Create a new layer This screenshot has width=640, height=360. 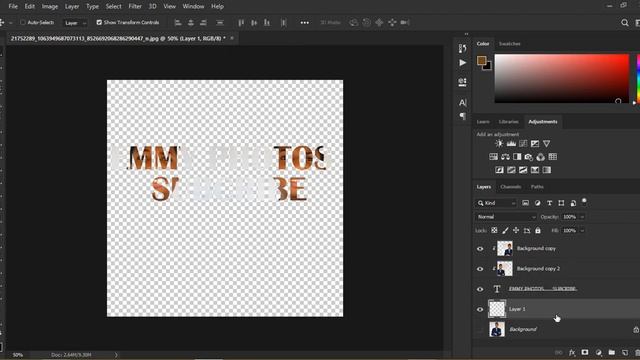tap(625, 352)
